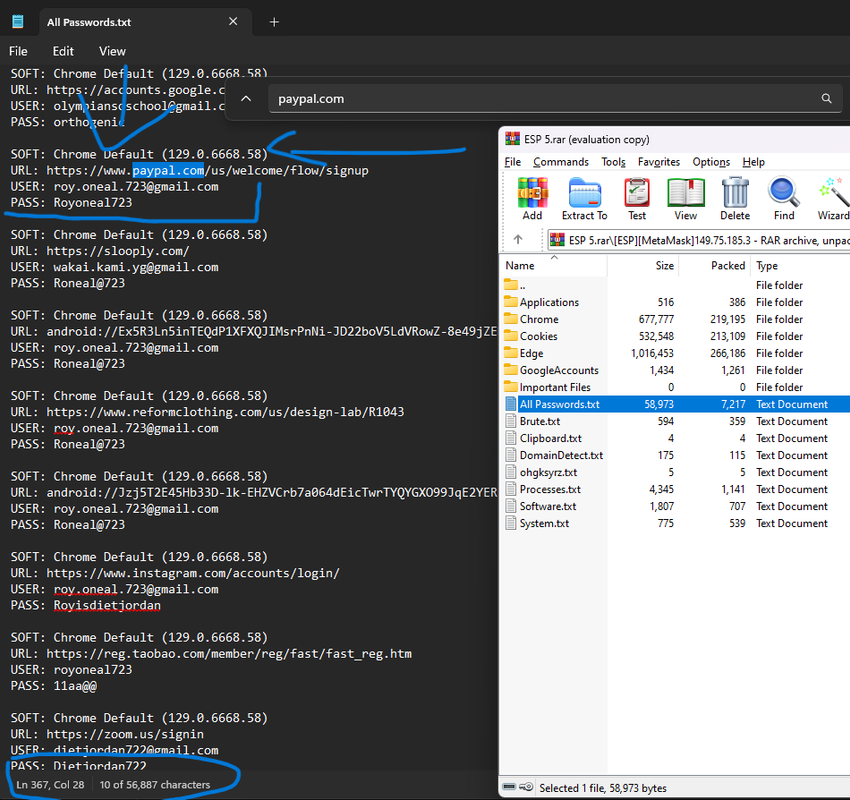This screenshot has width=850, height=800.
Task: Click the Wizard wand icon
Action: pyautogui.click(x=834, y=193)
